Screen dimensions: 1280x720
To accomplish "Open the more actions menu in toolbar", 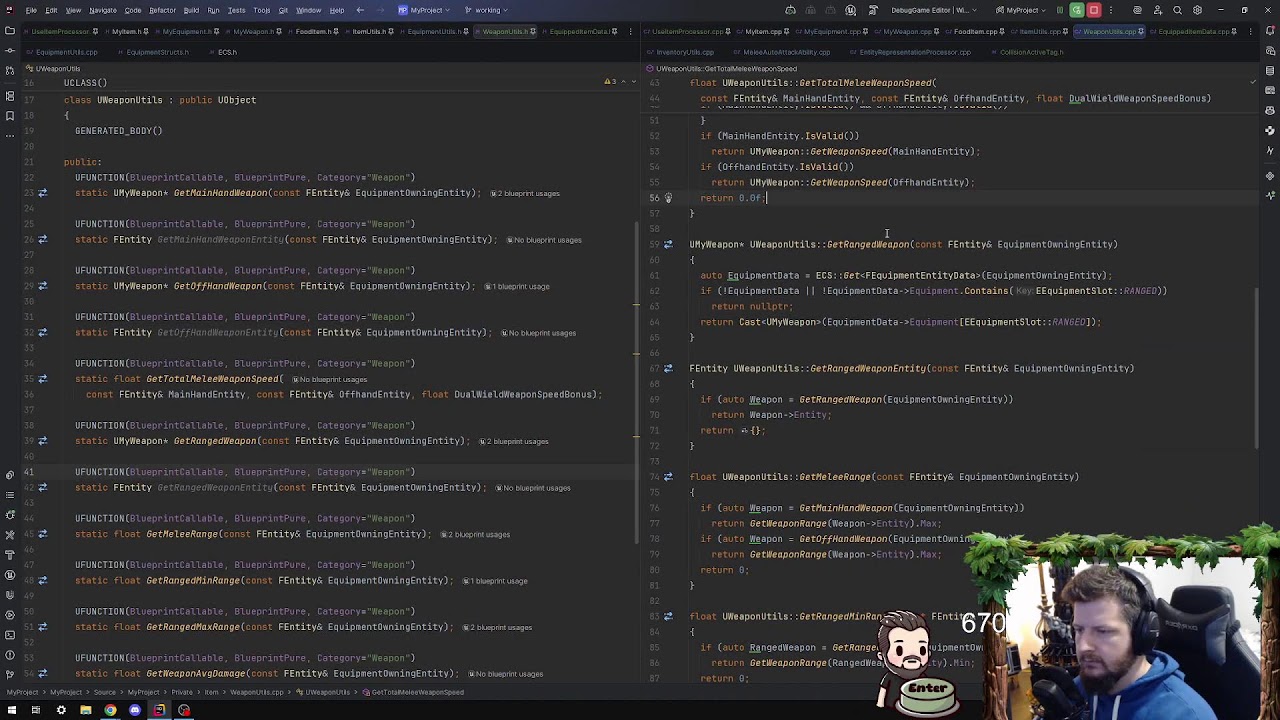I will point(1110,10).
